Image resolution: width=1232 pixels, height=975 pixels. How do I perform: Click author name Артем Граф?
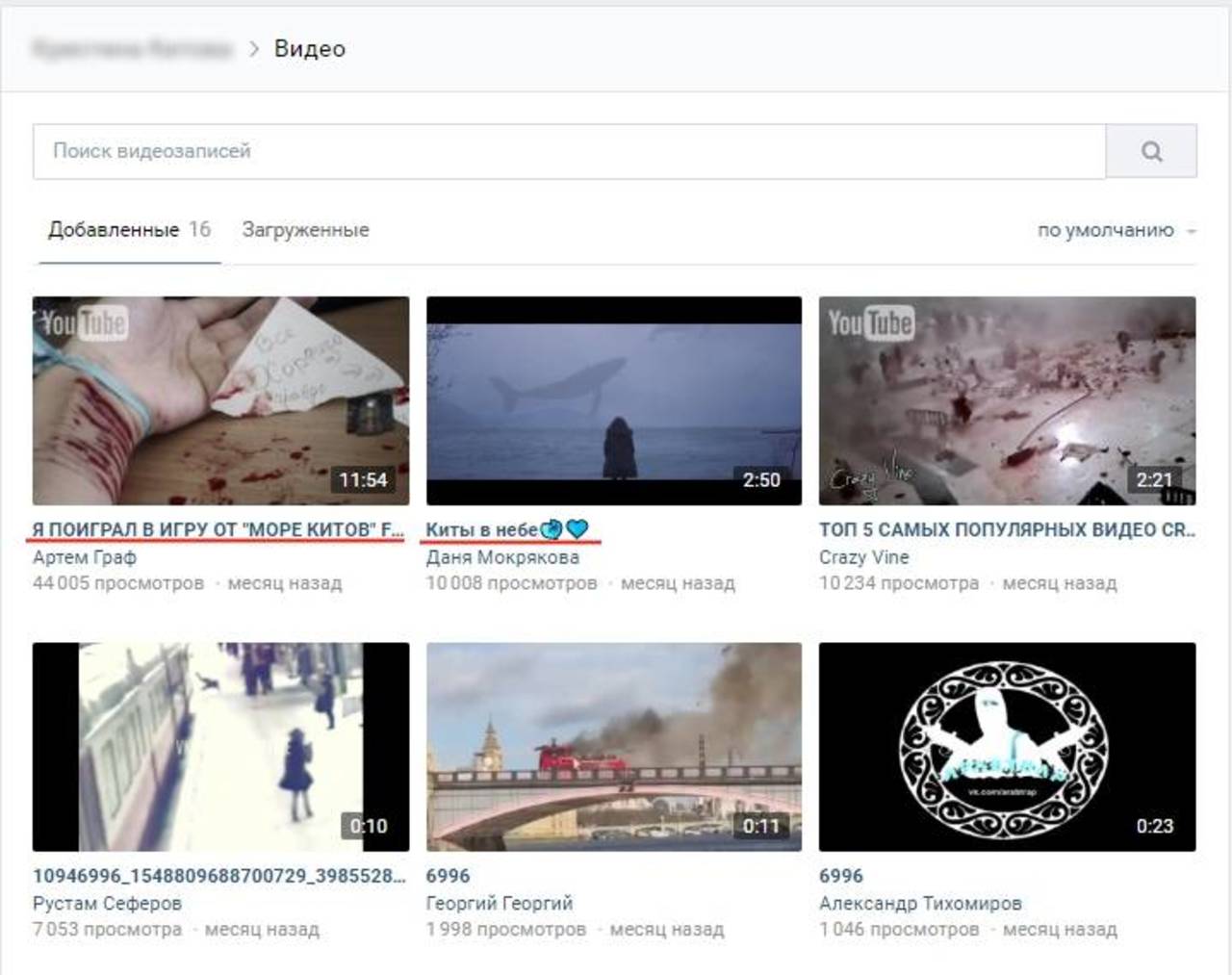85,557
